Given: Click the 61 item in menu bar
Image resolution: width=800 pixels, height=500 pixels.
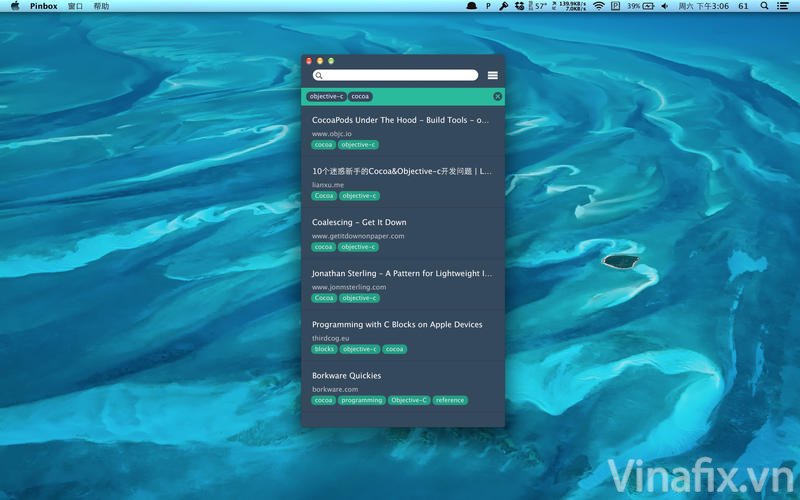Looking at the screenshot, I should (743, 6).
